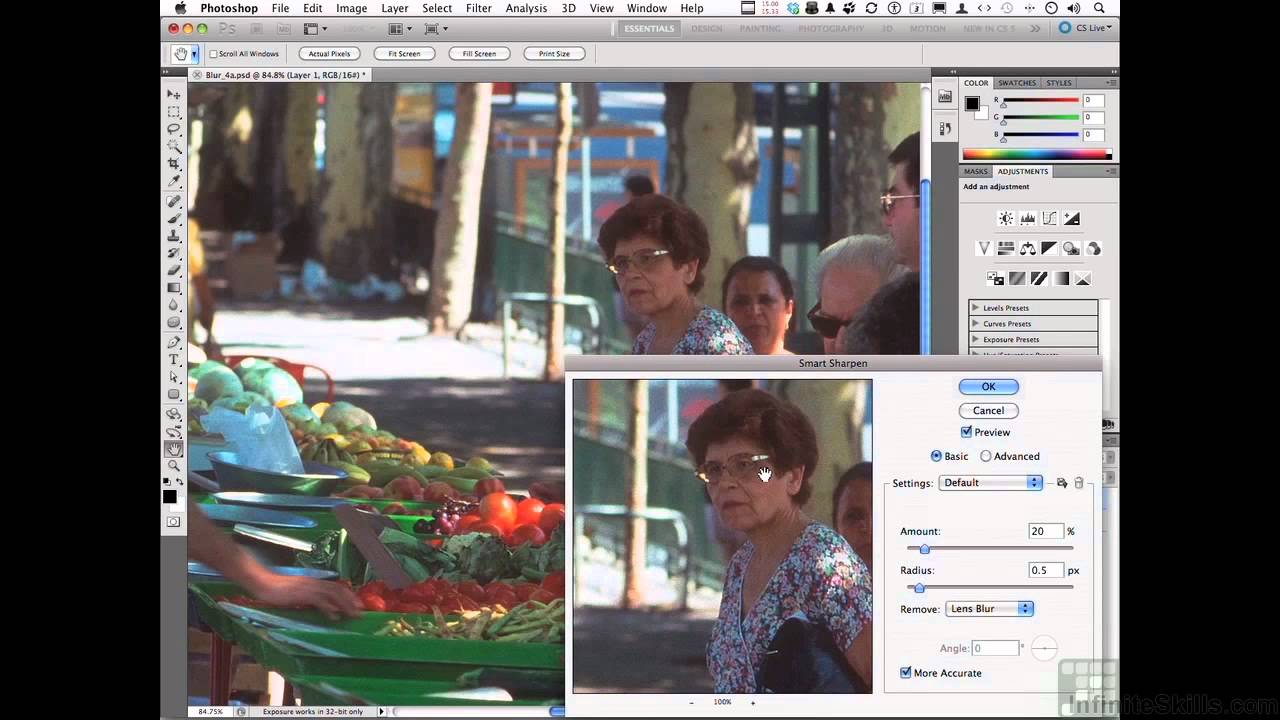Expand Levels Presets list

coord(976,308)
